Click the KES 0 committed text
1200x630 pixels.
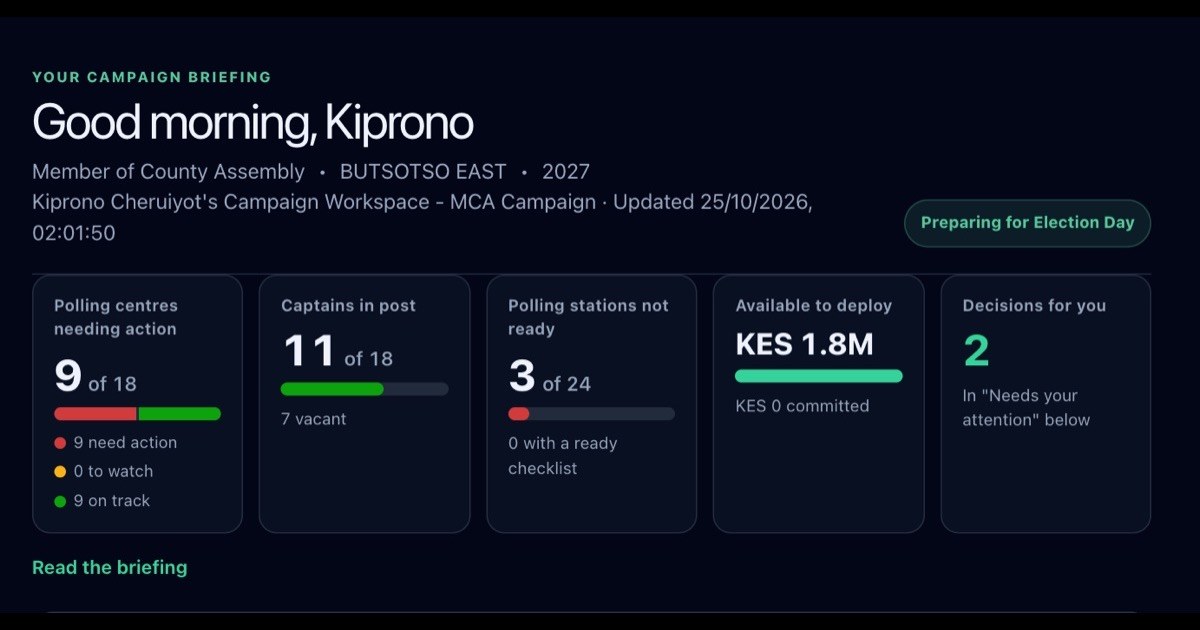click(802, 406)
